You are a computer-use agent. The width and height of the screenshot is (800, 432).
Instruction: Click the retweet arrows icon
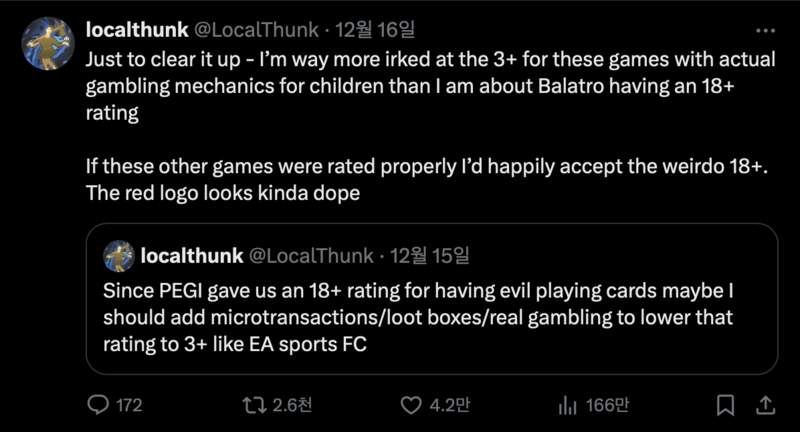[x=255, y=405]
